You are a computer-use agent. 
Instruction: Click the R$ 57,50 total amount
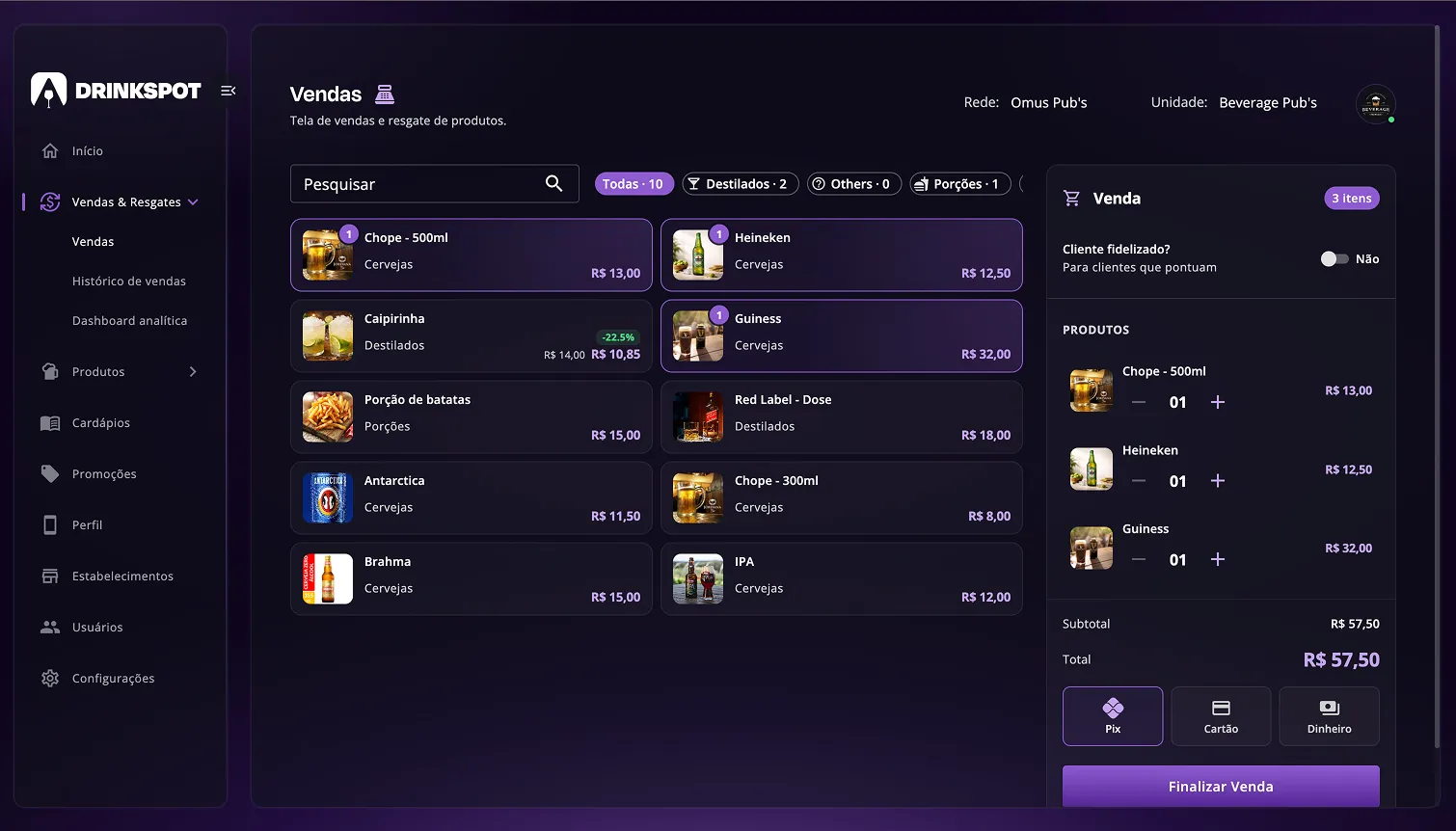1341,660
